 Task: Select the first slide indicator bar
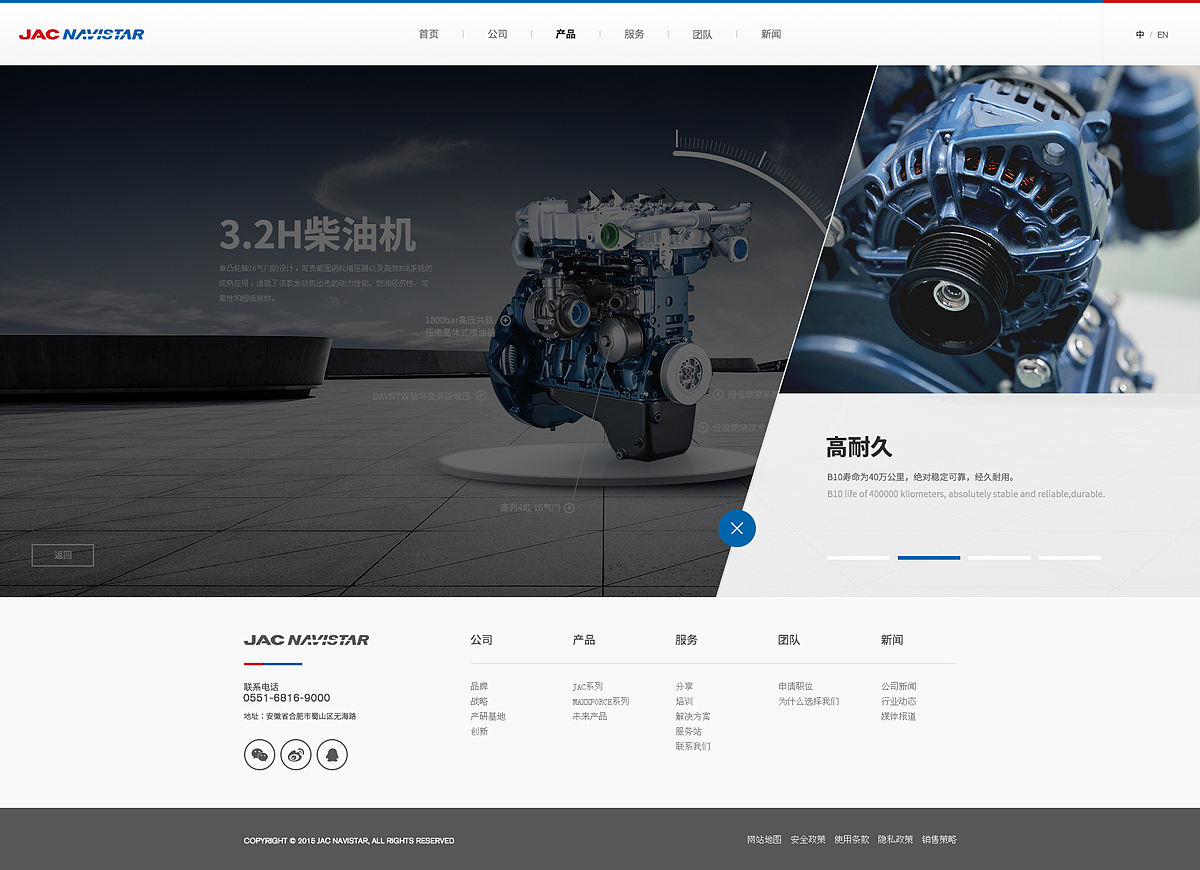858,558
